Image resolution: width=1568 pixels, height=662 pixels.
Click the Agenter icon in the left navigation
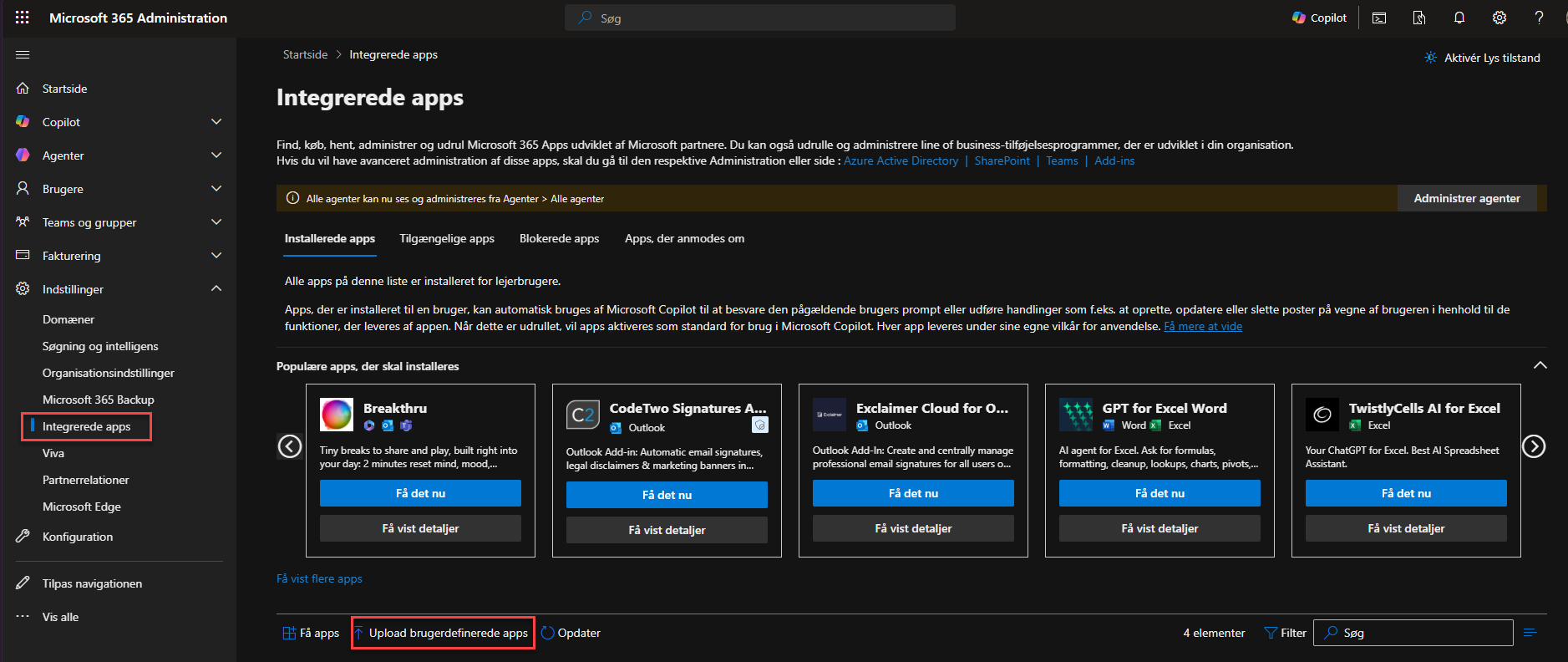[x=23, y=155]
